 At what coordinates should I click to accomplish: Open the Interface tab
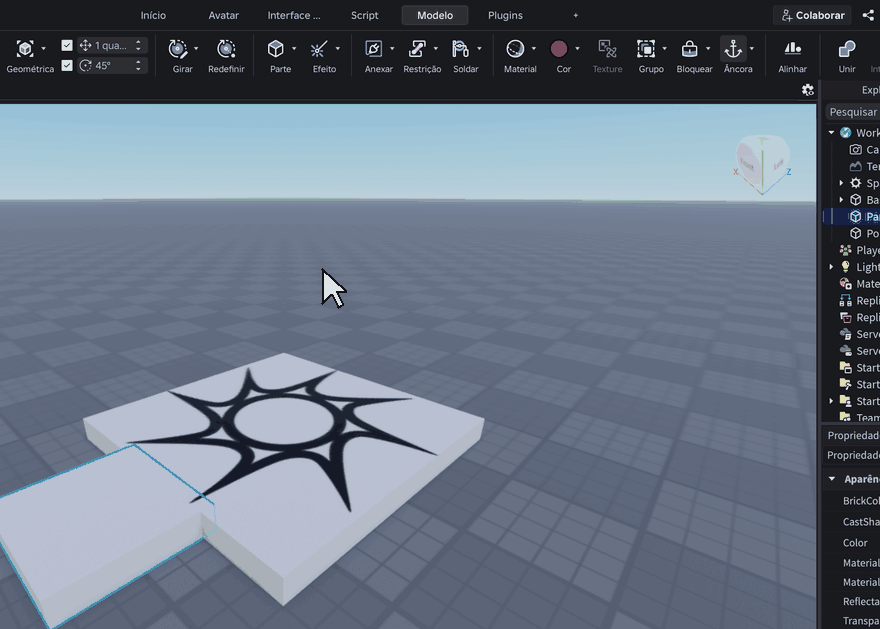coord(294,15)
